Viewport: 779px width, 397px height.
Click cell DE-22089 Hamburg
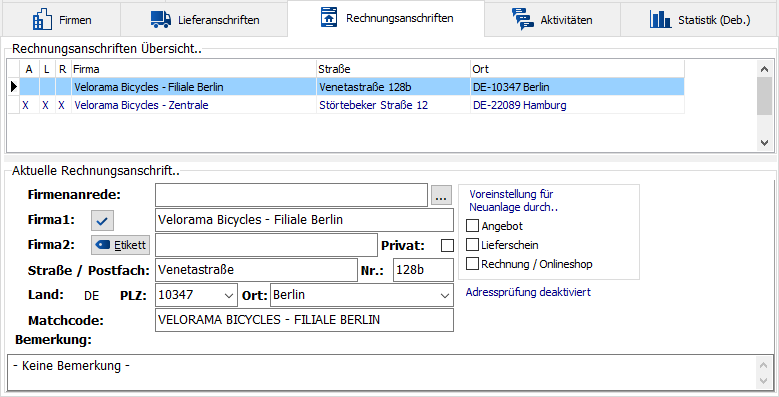(577, 105)
